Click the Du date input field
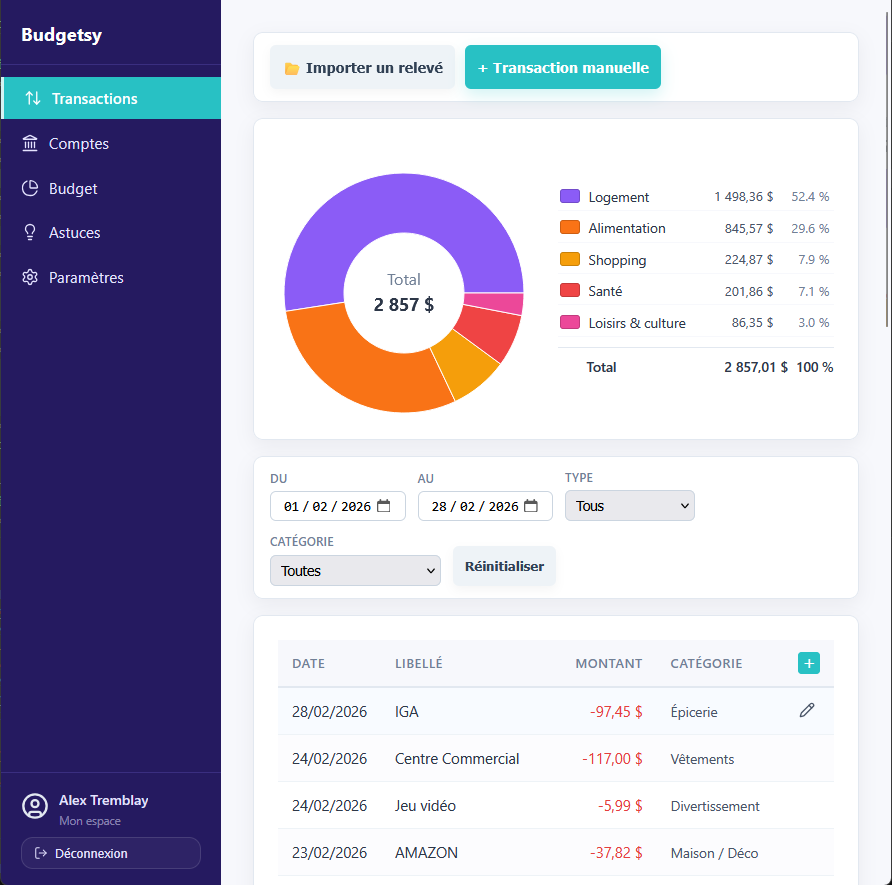The image size is (892, 885). [x=330, y=505]
